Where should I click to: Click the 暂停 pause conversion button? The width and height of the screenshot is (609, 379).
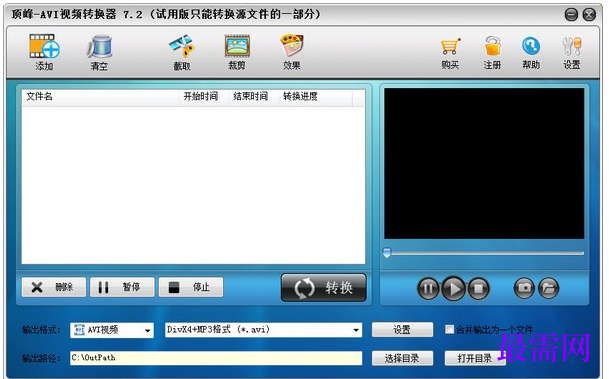[x=122, y=287]
